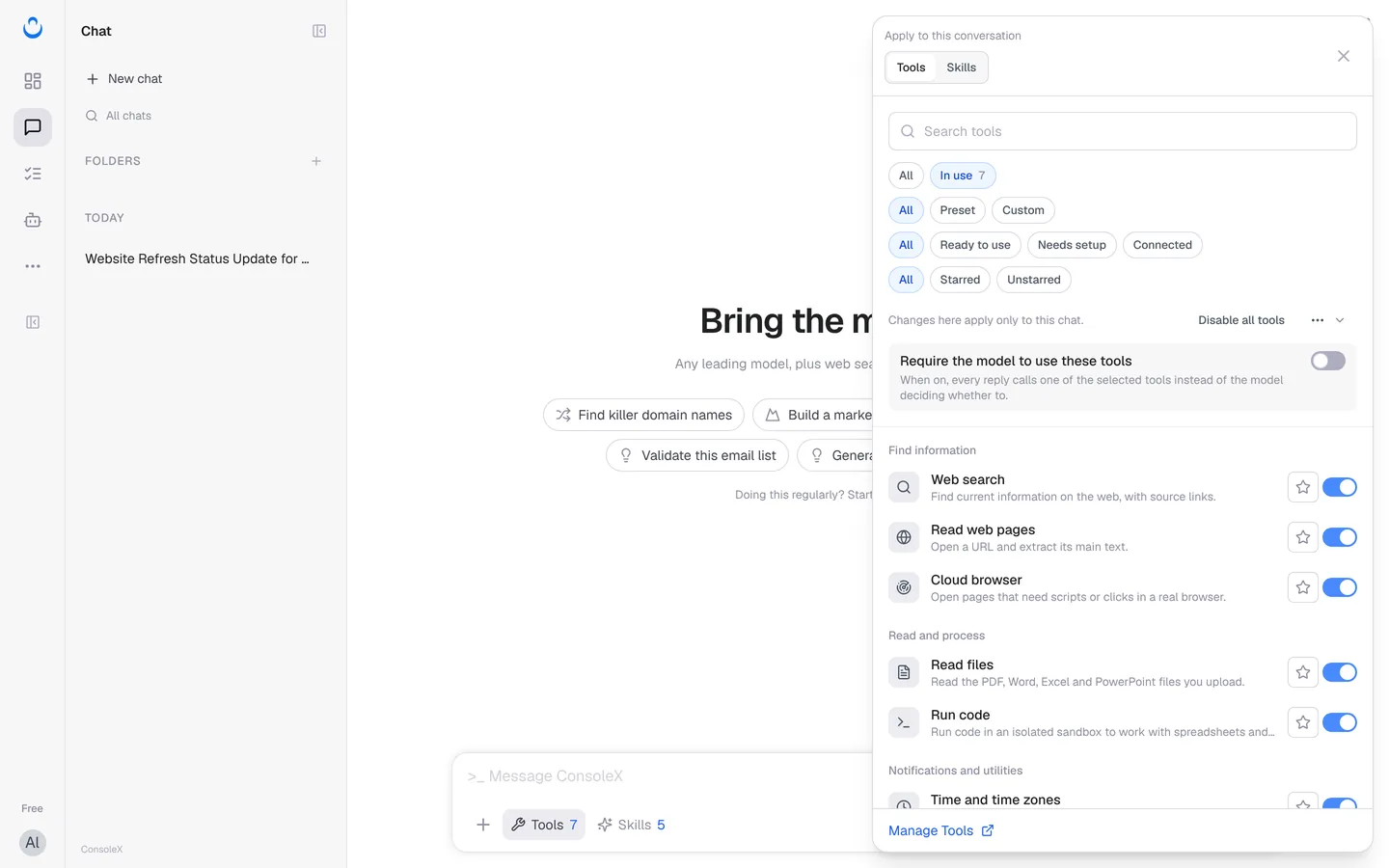
Task: Open the Manage Tools link
Action: coord(940,830)
